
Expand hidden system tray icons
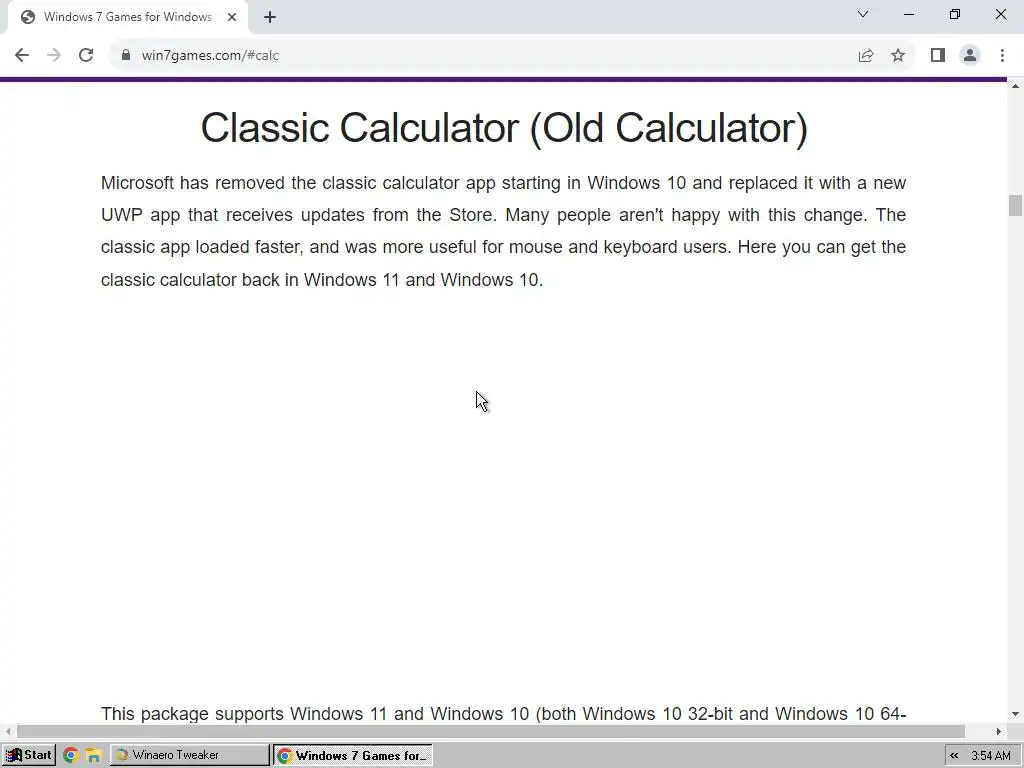[954, 756]
